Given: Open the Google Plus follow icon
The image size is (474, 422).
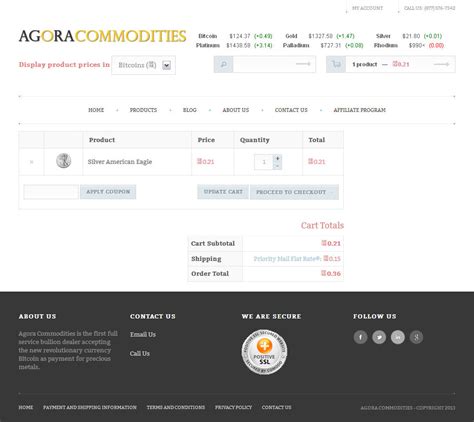Looking at the screenshot, I should 416,337.
